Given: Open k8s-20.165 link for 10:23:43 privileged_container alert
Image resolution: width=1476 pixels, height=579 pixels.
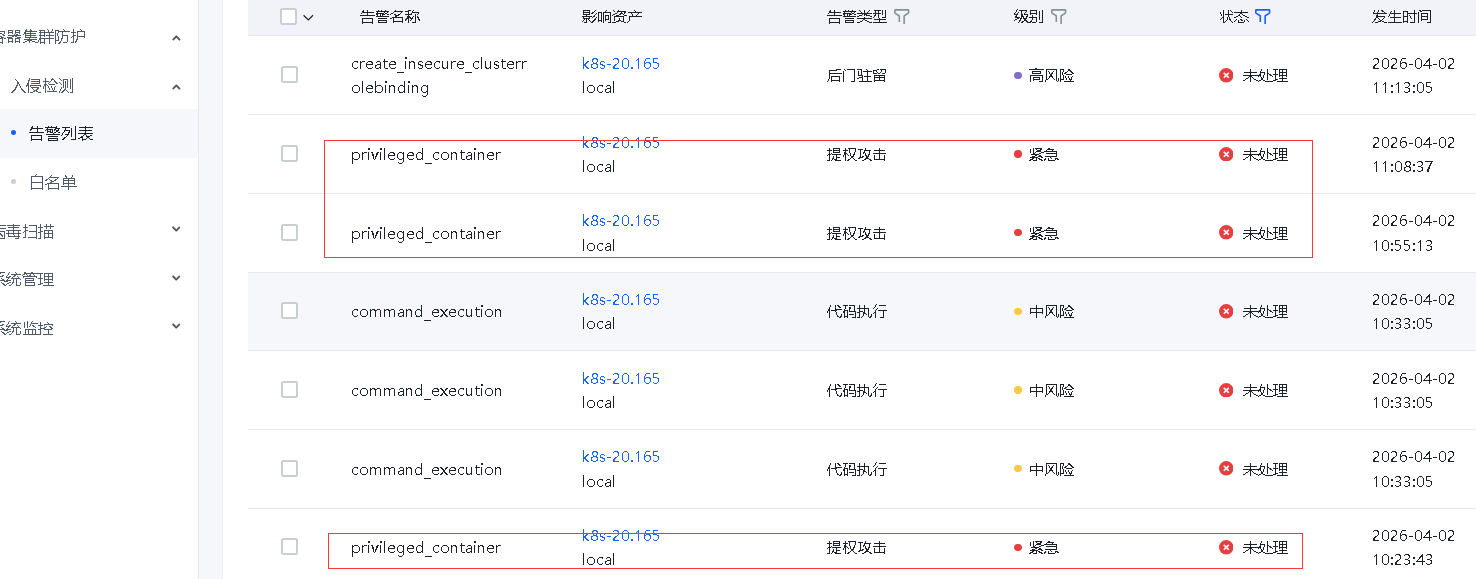Looking at the screenshot, I should pyautogui.click(x=621, y=535).
